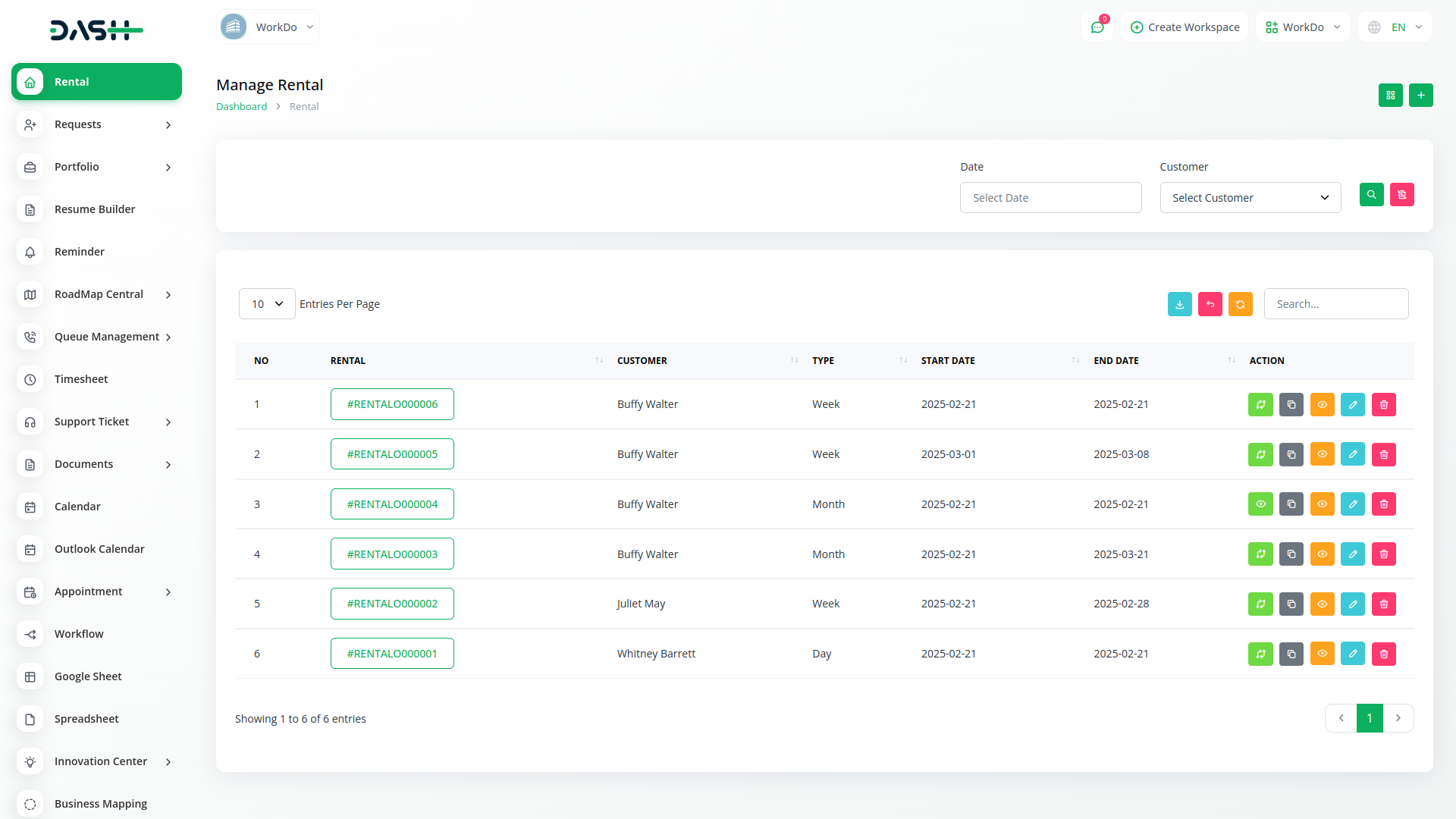Open the Select Customer dropdown
1456x819 pixels.
1250,198
